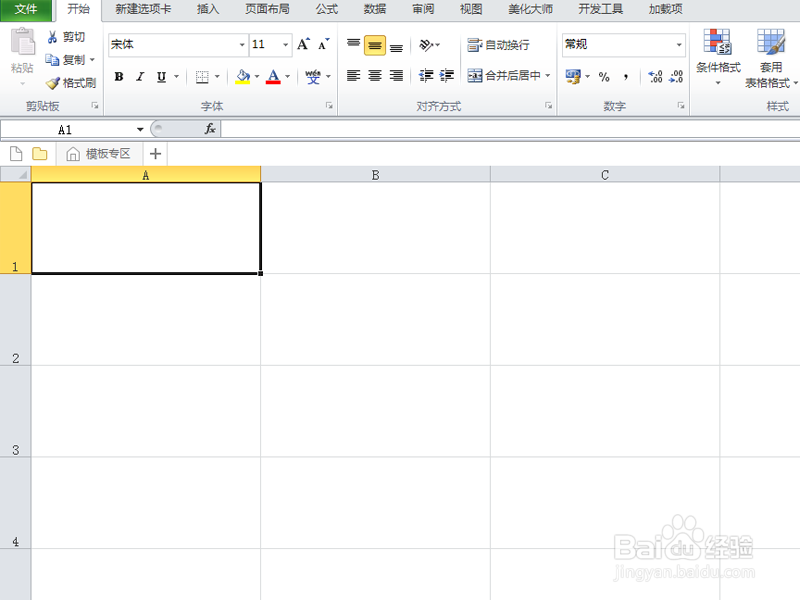800x600 pixels.
Task: Switch to the 插入 (Insert) tab
Action: coord(208,9)
